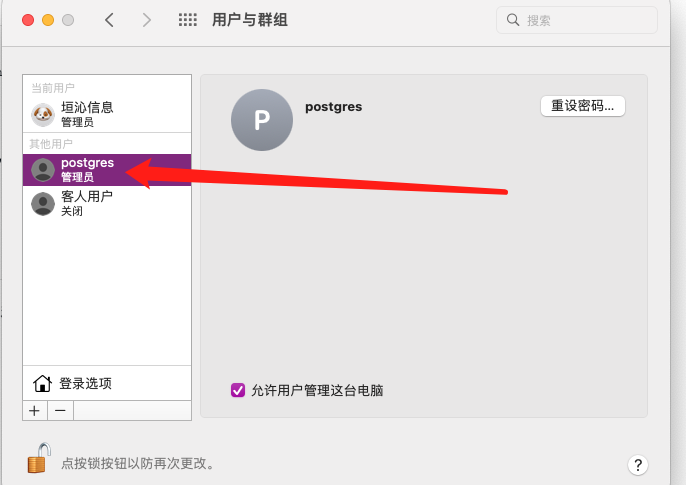Focus the 搜索 search field
Image resolution: width=686 pixels, height=485 pixels.
click(x=577, y=20)
